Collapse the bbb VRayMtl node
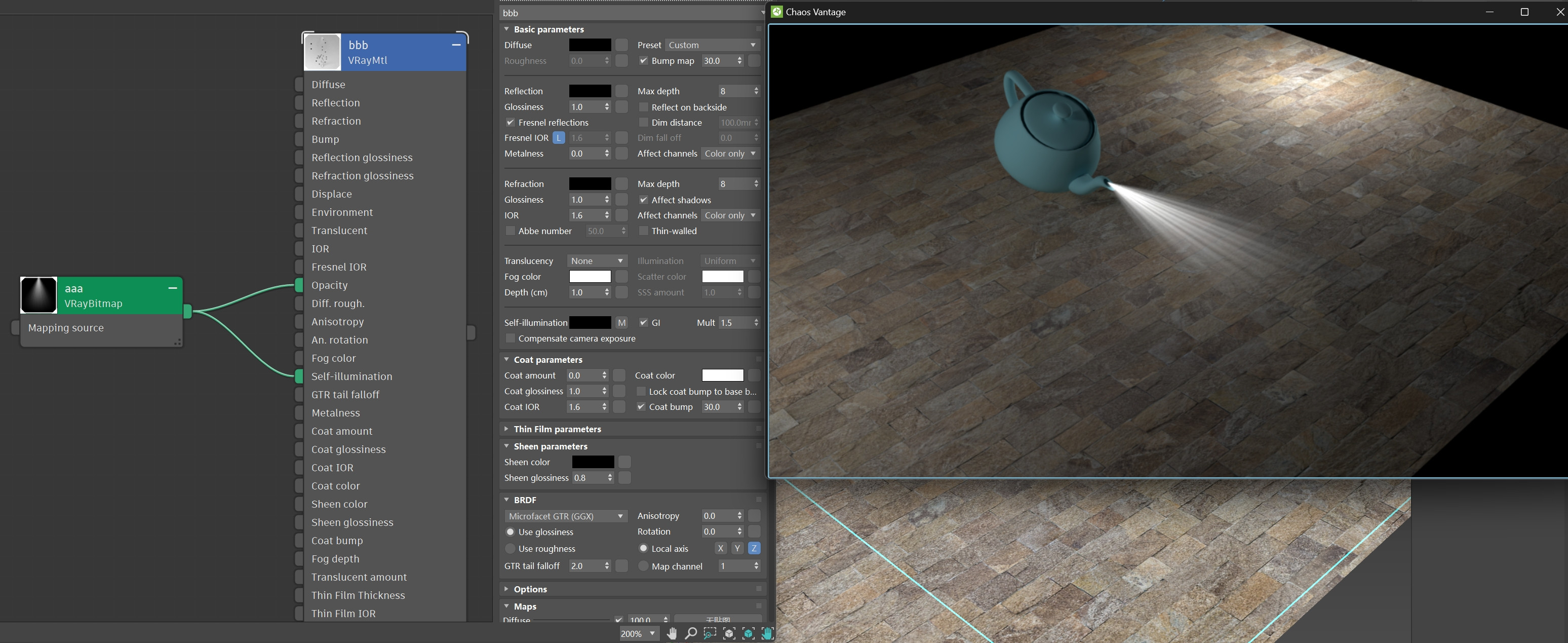Screen dimensions: 1568x643 point(456,45)
